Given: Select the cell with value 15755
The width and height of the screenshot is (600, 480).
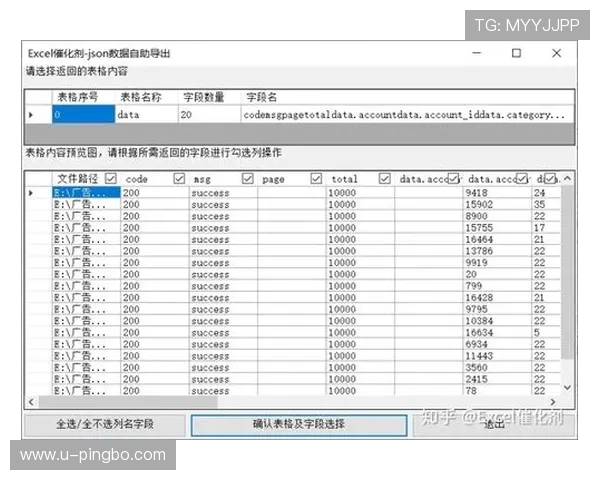Looking at the screenshot, I should pos(497,228).
